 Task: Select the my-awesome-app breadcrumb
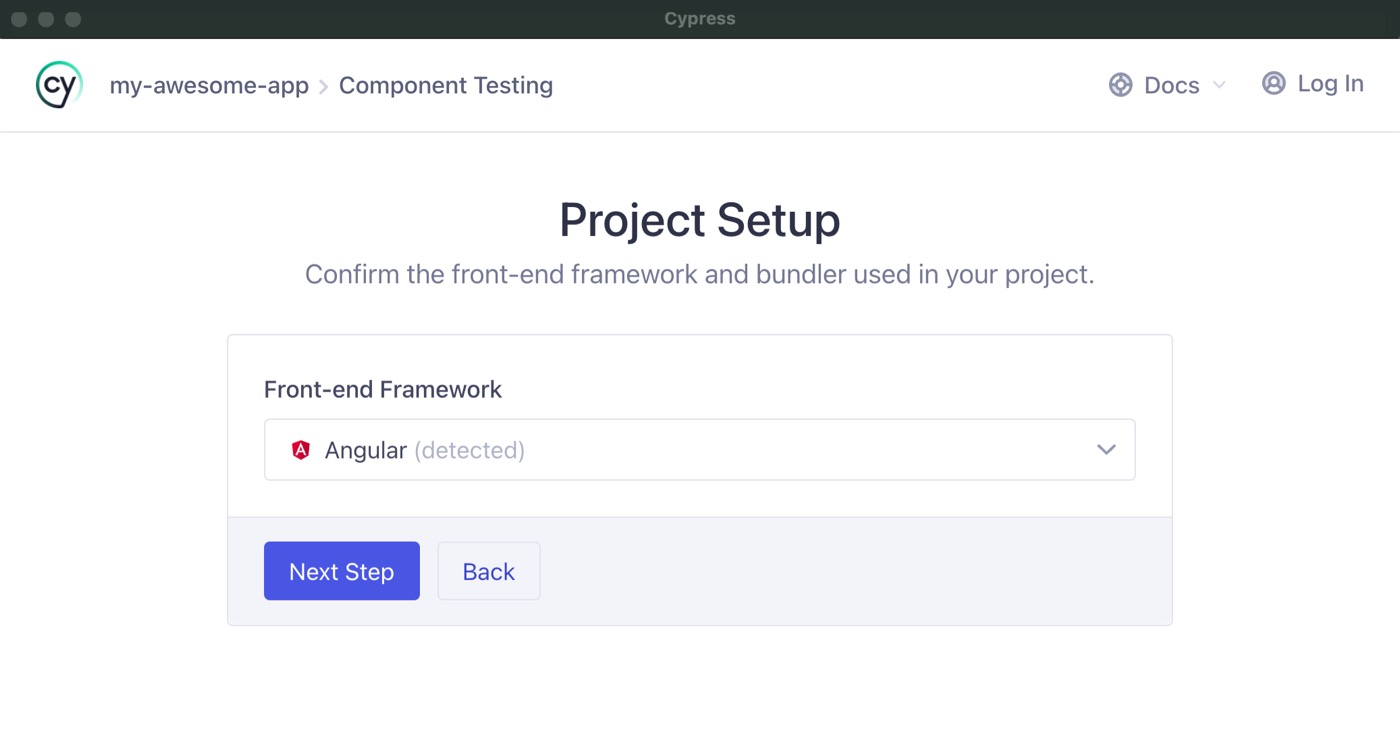click(209, 85)
